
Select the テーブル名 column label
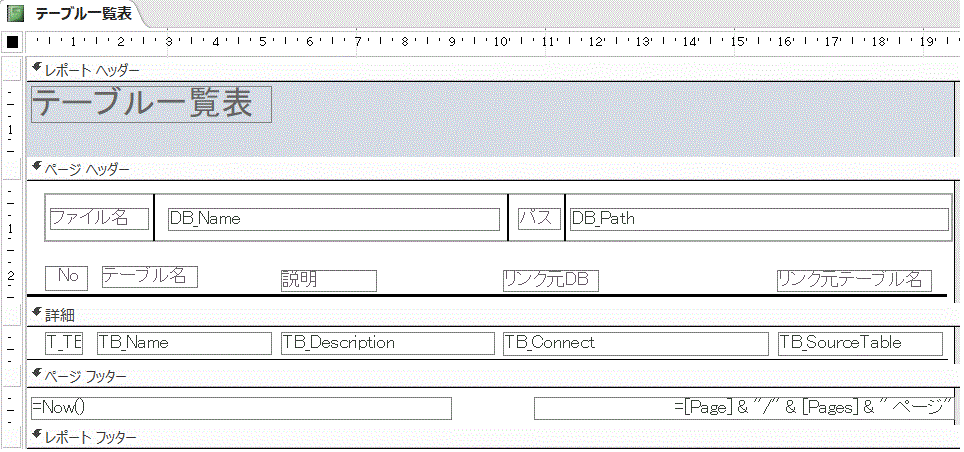[149, 277]
